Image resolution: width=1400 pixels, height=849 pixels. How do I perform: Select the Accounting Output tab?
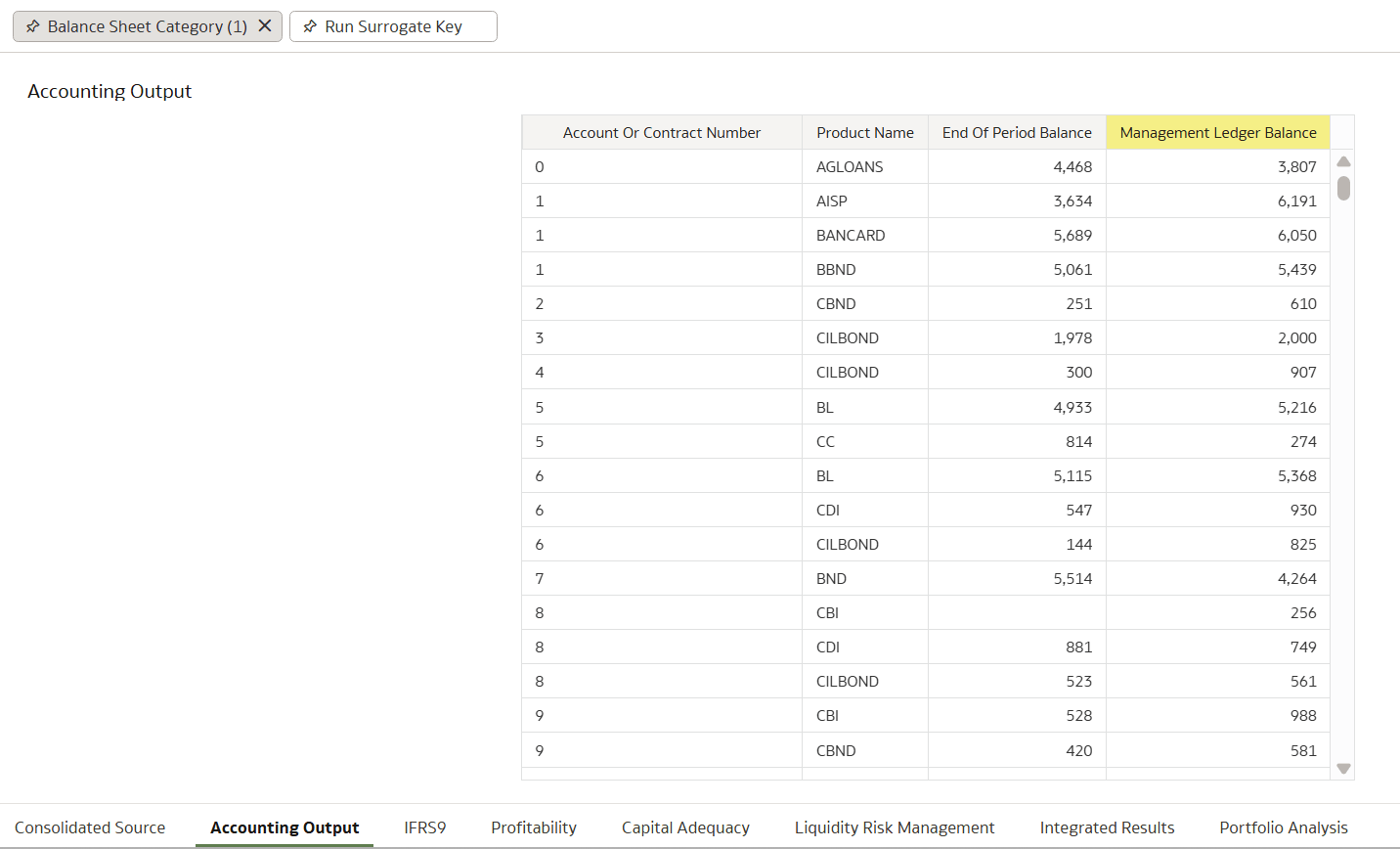coord(284,827)
